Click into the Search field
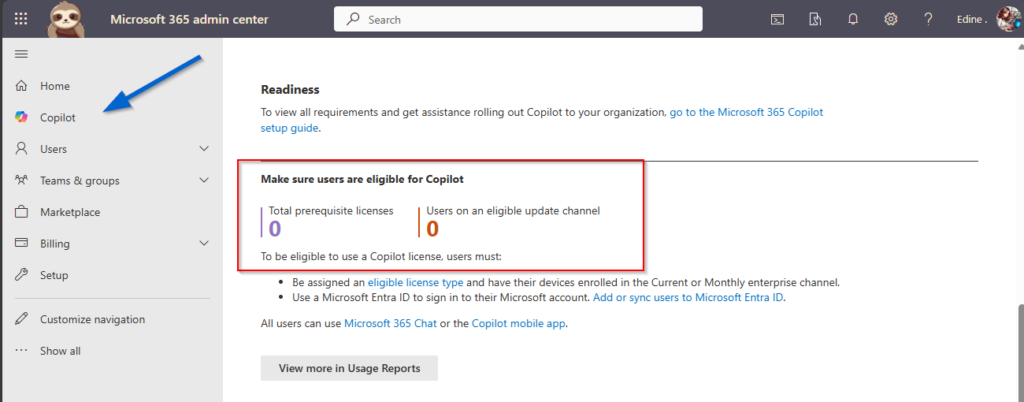Screen dimensions: 1024x402 [x=518, y=20]
